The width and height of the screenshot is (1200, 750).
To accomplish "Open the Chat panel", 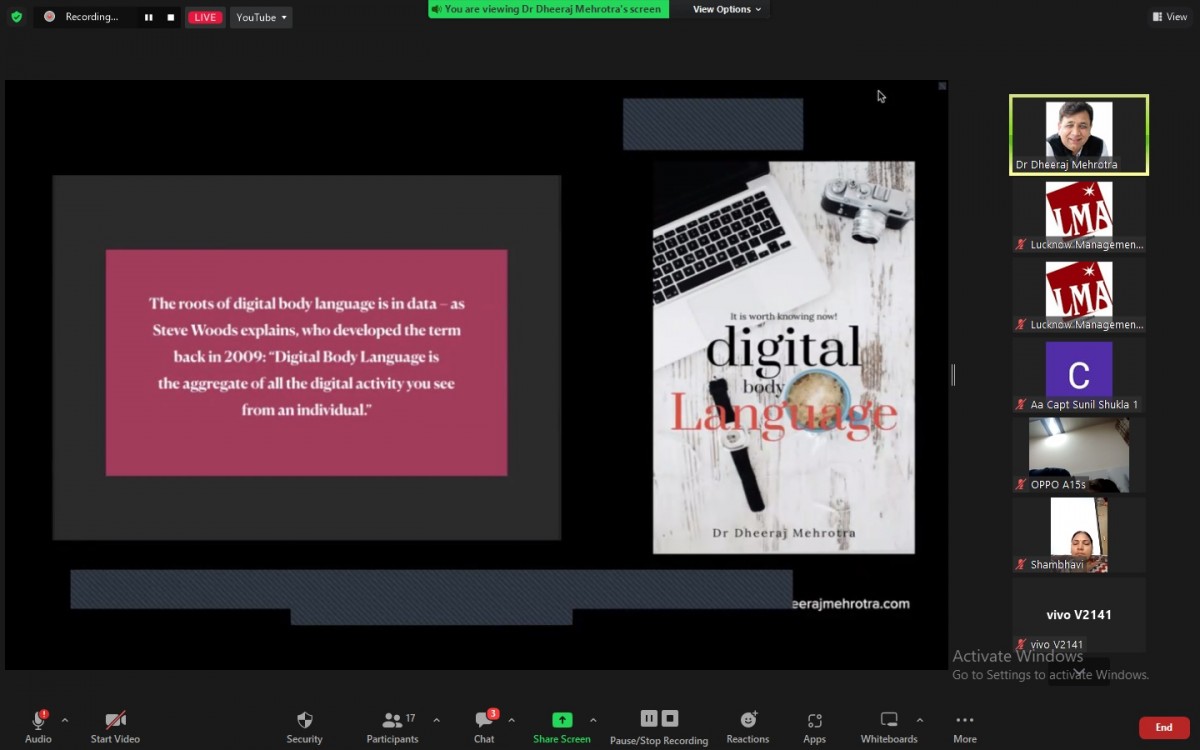I will click(485, 726).
